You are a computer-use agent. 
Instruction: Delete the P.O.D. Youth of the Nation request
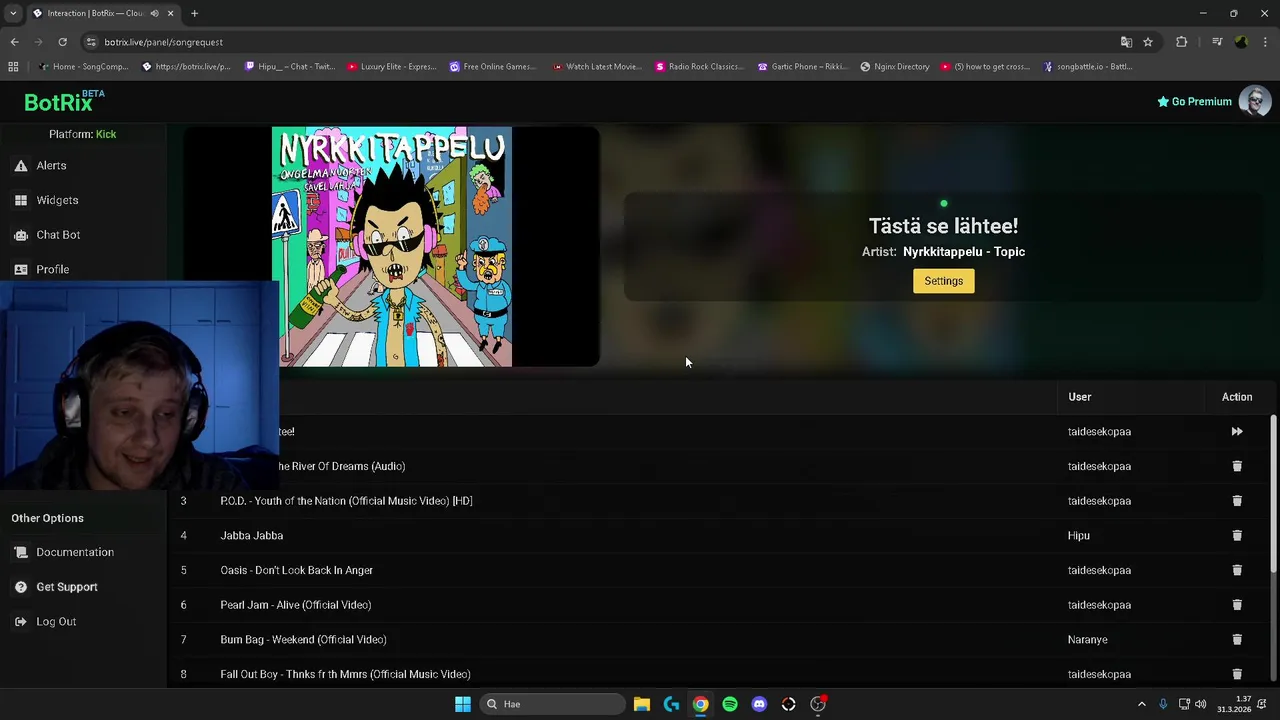pyautogui.click(x=1237, y=501)
